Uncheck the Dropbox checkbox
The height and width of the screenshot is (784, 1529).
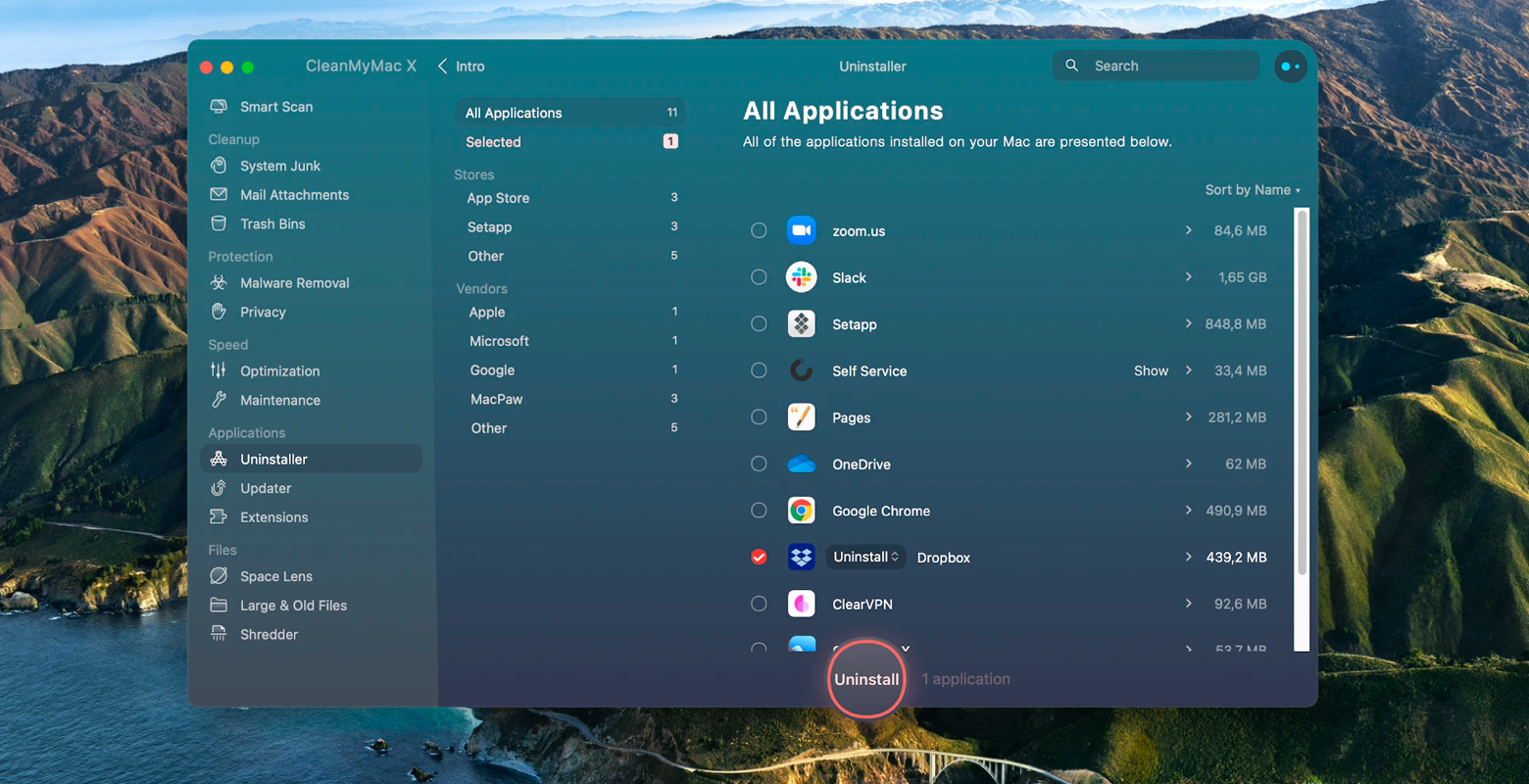coord(759,557)
